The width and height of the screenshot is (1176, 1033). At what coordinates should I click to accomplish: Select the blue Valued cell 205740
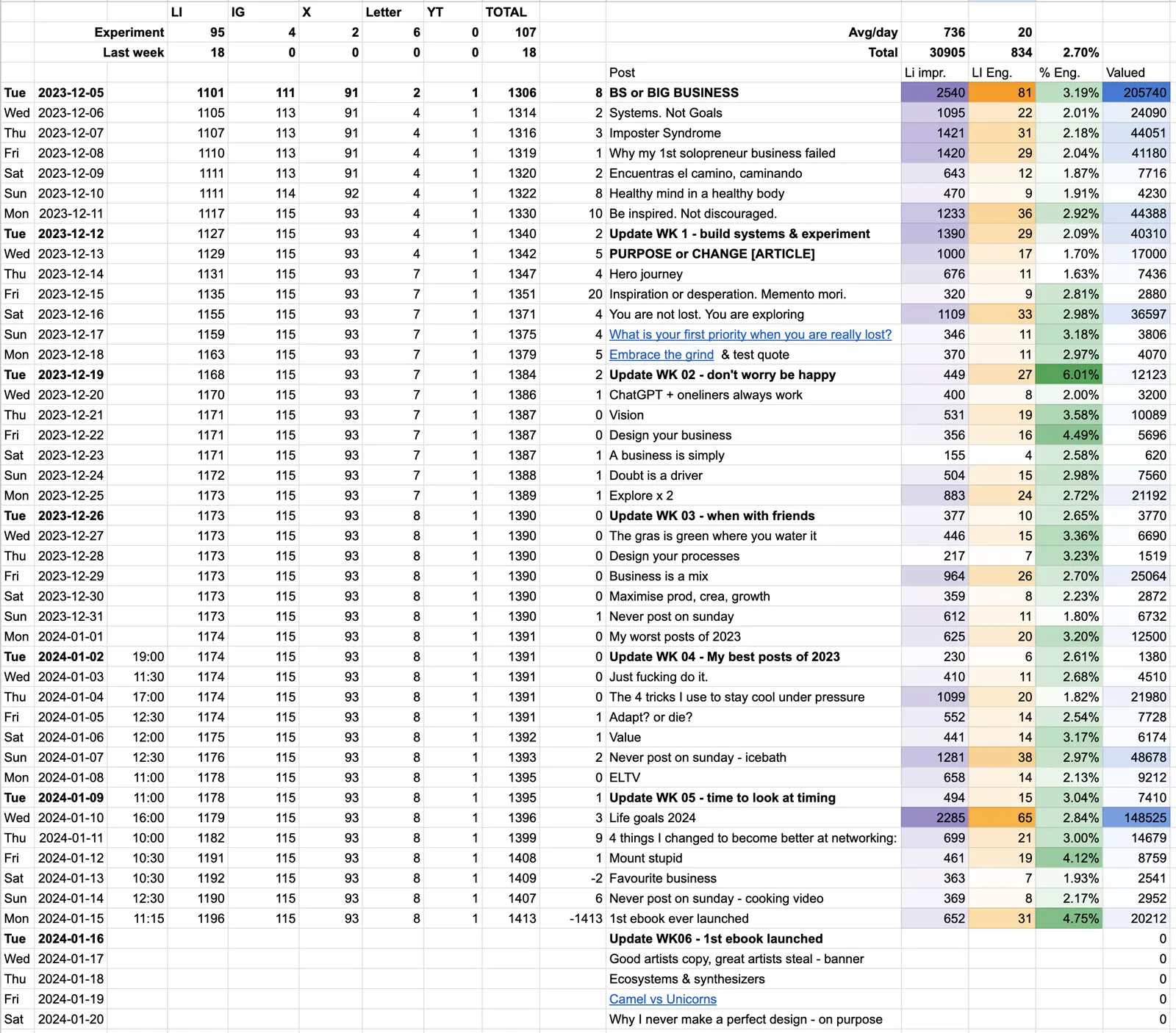click(1136, 93)
